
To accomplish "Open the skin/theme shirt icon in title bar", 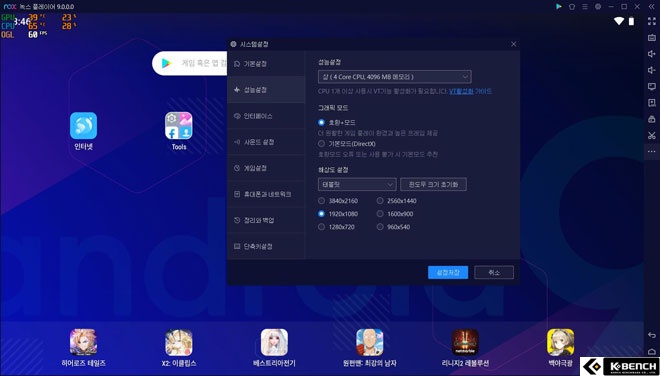I will (x=572, y=6).
